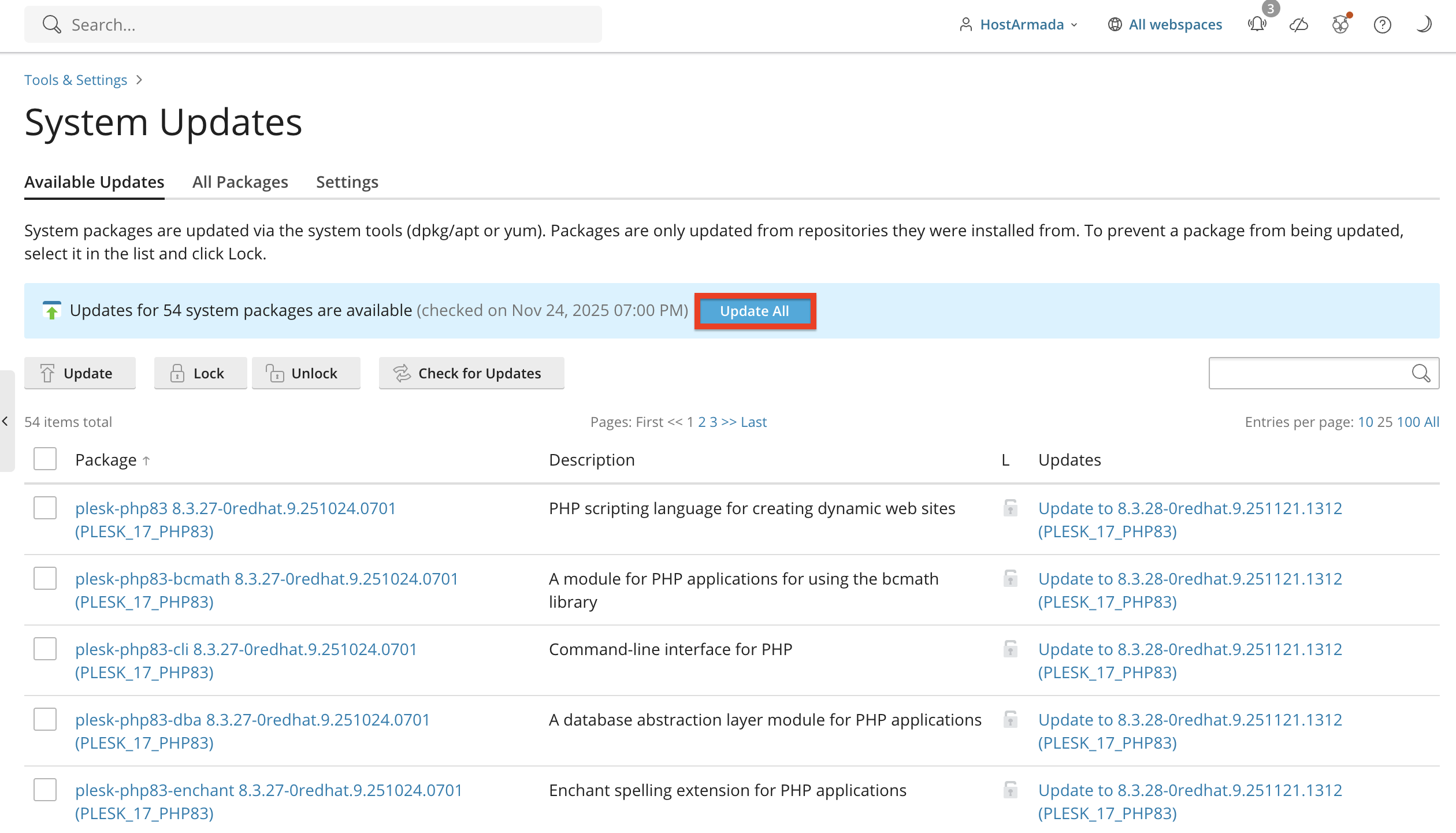Go back to Tools & Settings breadcrumb
This screenshot has height=833, width=1456.
point(76,80)
